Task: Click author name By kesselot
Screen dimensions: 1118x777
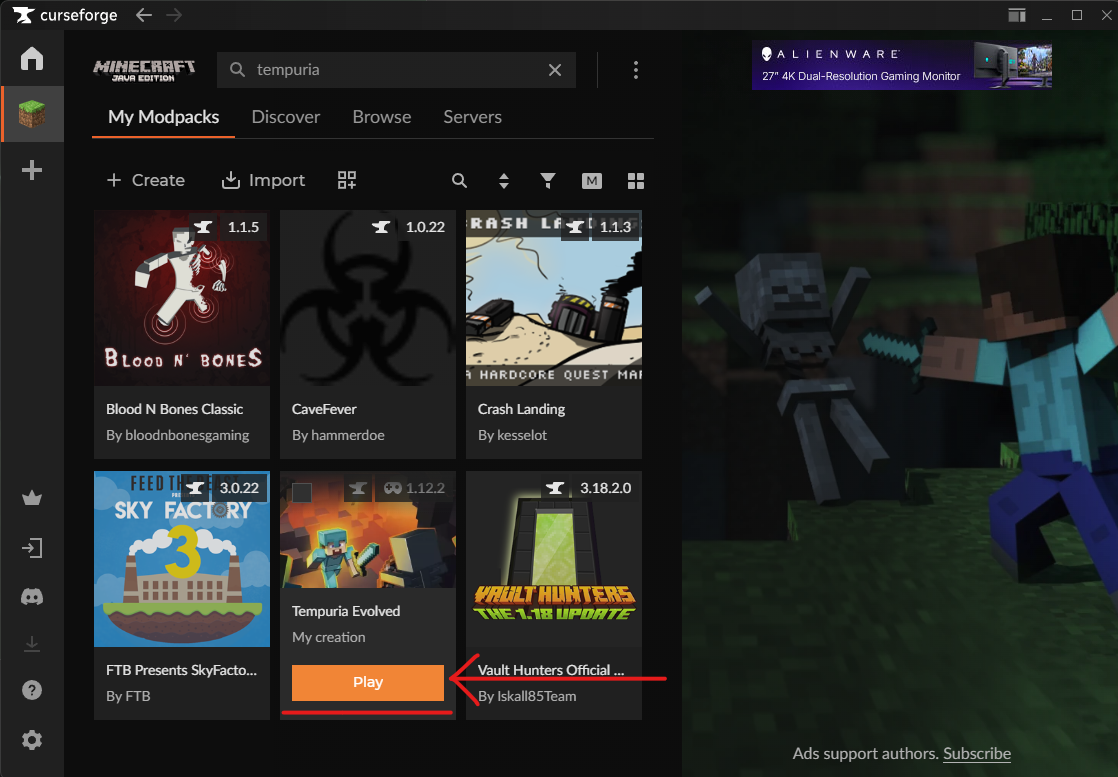Action: [x=512, y=435]
